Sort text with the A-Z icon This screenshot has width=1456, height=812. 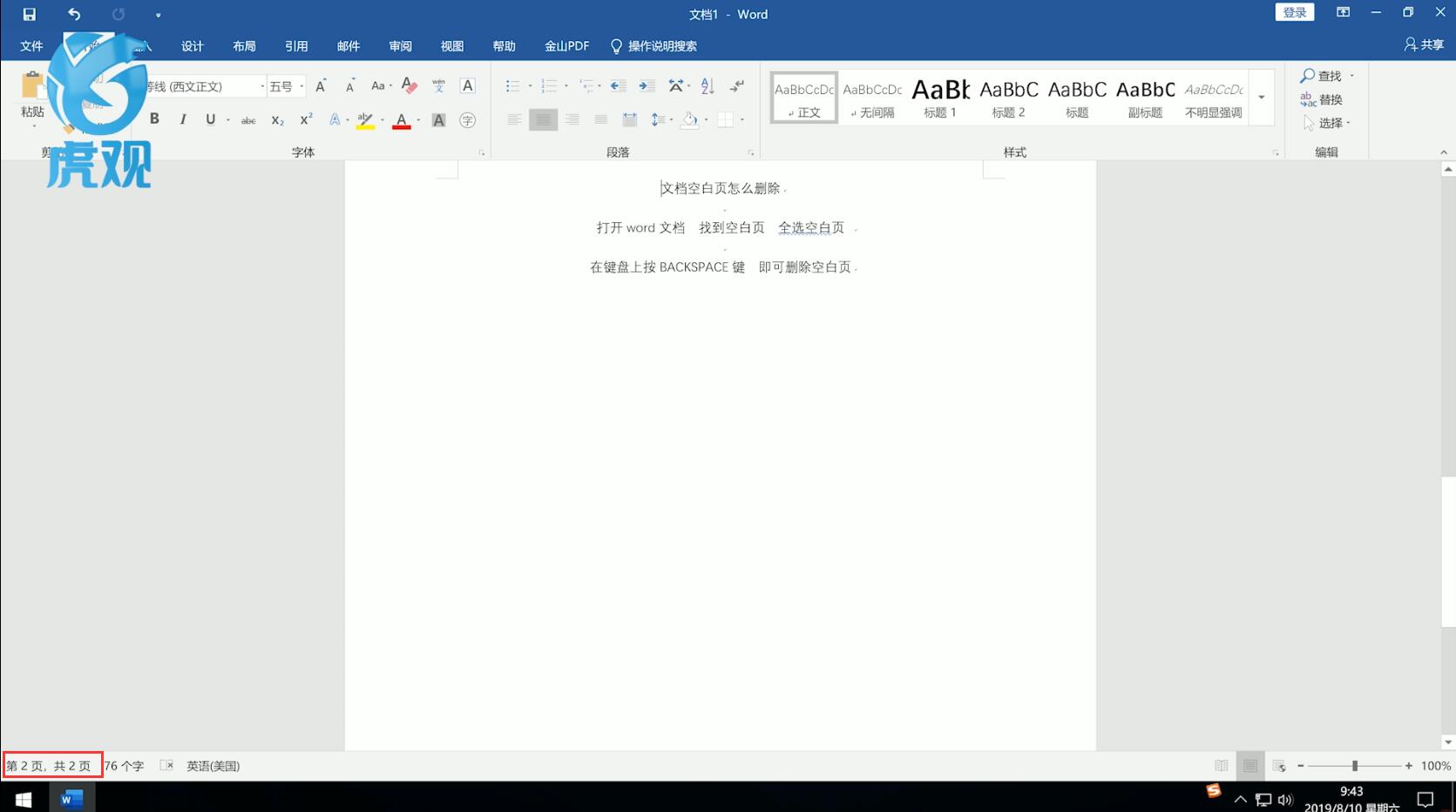point(708,85)
